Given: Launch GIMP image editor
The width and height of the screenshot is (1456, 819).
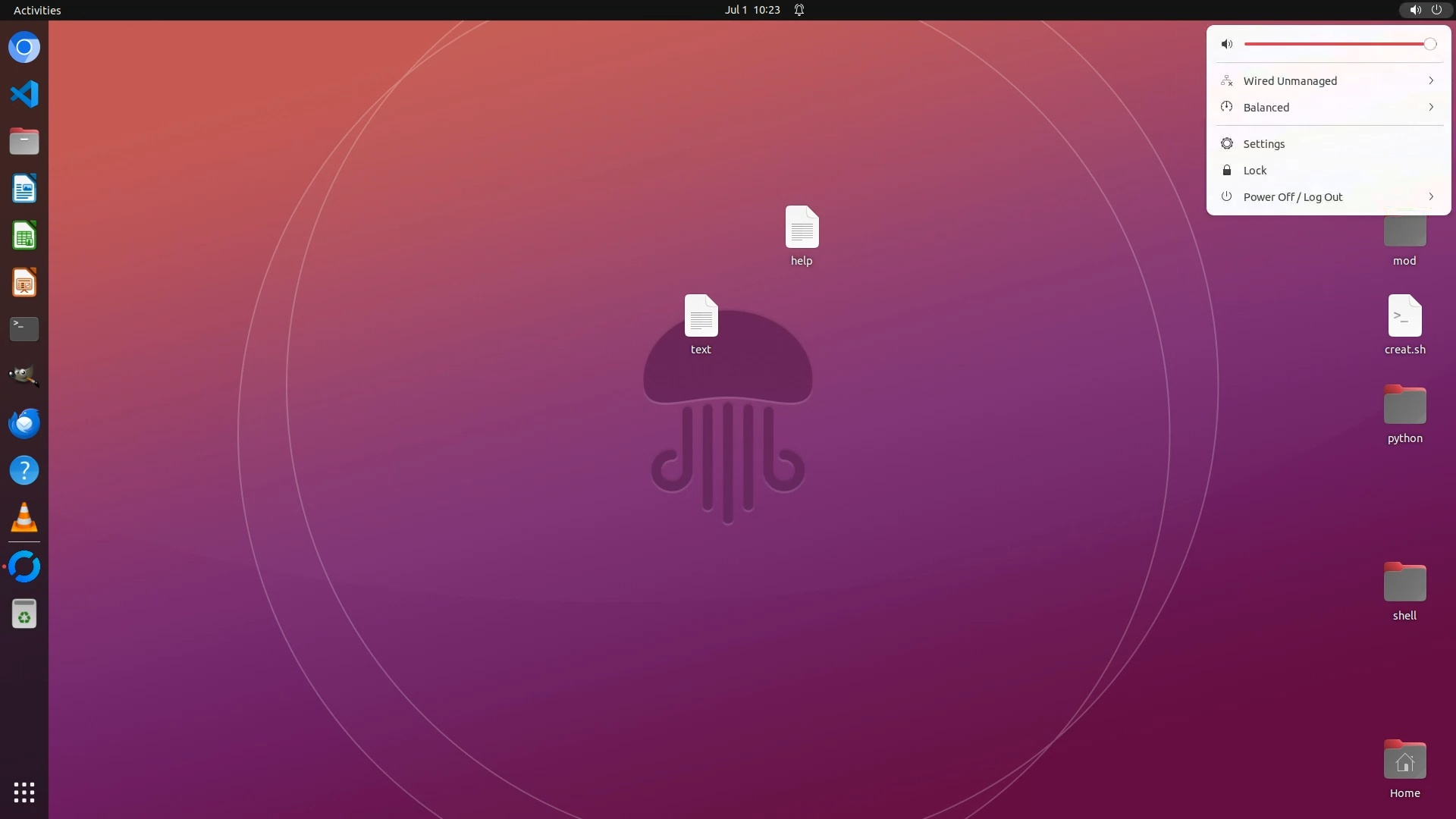Looking at the screenshot, I should [24, 376].
